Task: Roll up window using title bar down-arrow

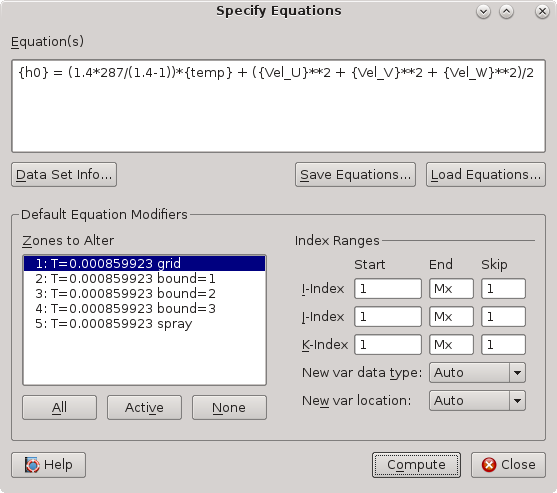Action: (483, 12)
